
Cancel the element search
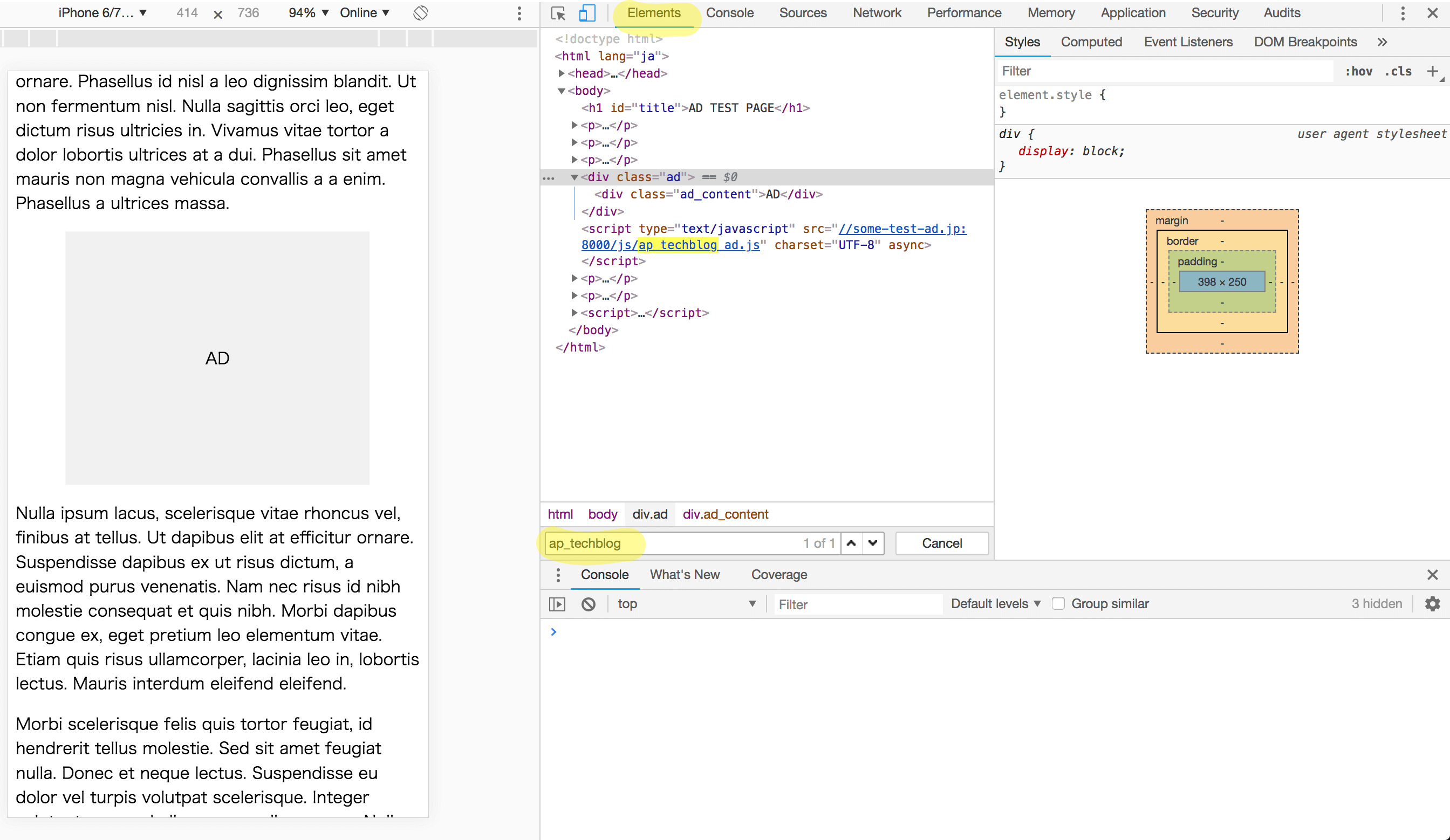[x=941, y=543]
